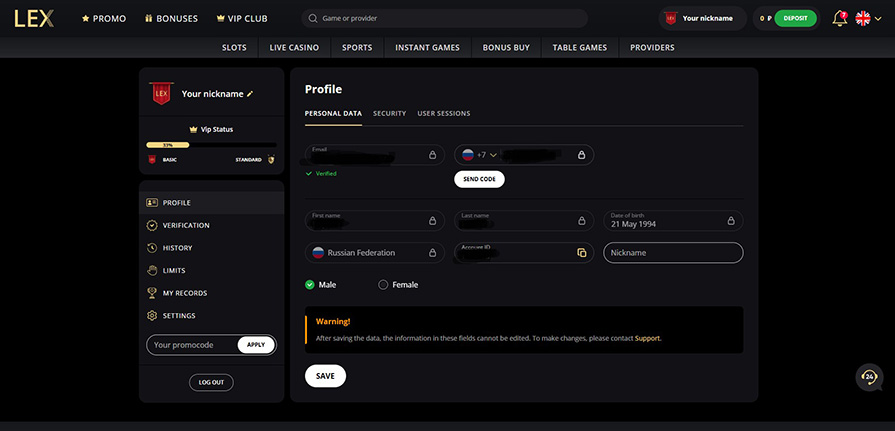Apply the promocode with Apply button

point(256,345)
